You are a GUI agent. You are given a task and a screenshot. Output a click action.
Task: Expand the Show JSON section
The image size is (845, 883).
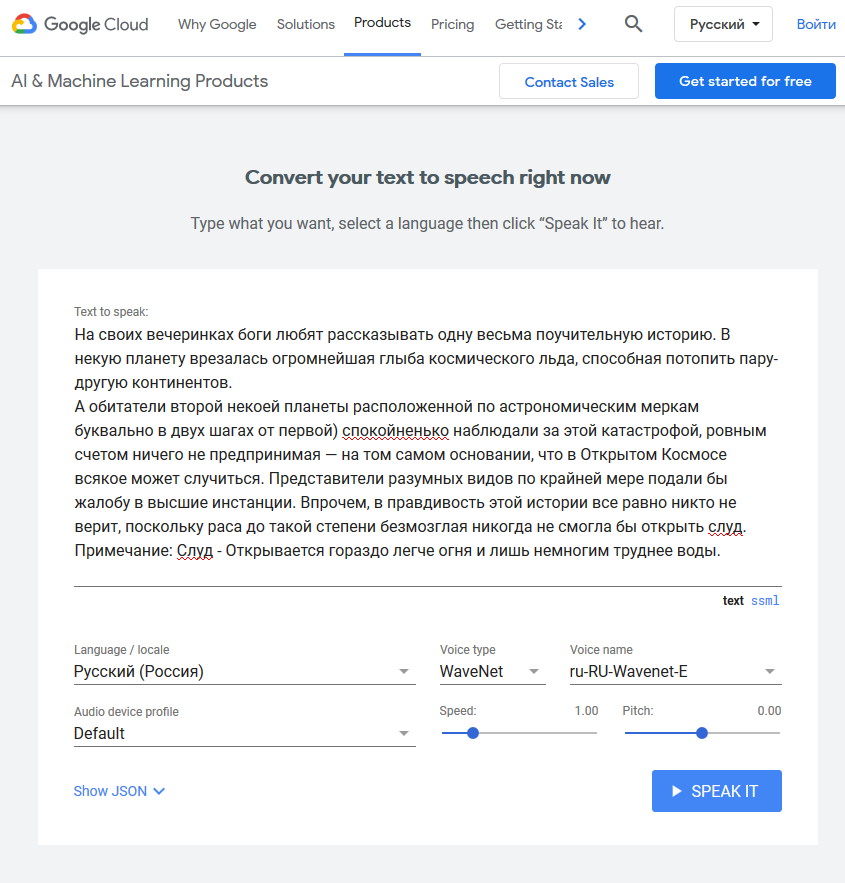point(119,791)
